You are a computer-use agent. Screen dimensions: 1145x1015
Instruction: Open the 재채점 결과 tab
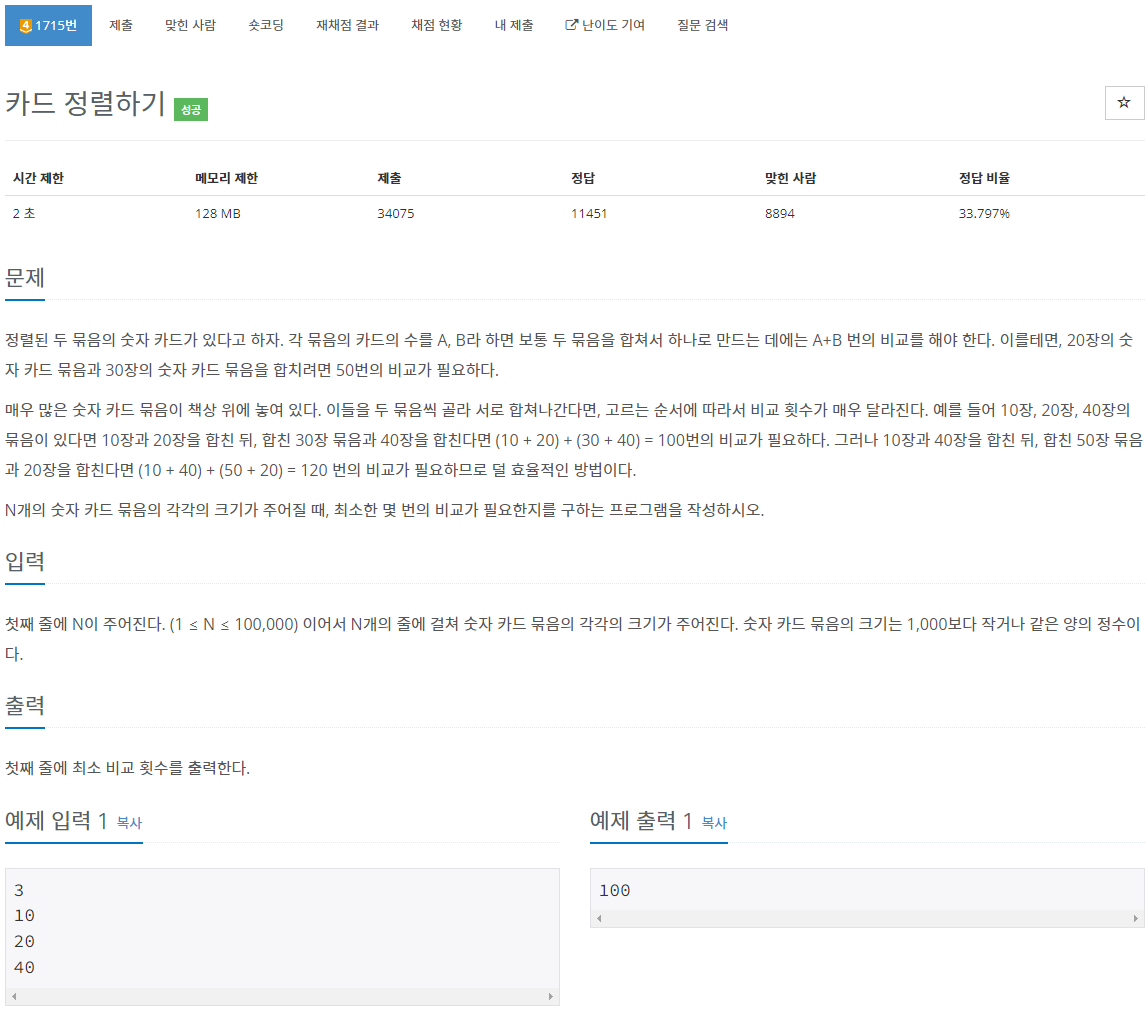[x=348, y=26]
